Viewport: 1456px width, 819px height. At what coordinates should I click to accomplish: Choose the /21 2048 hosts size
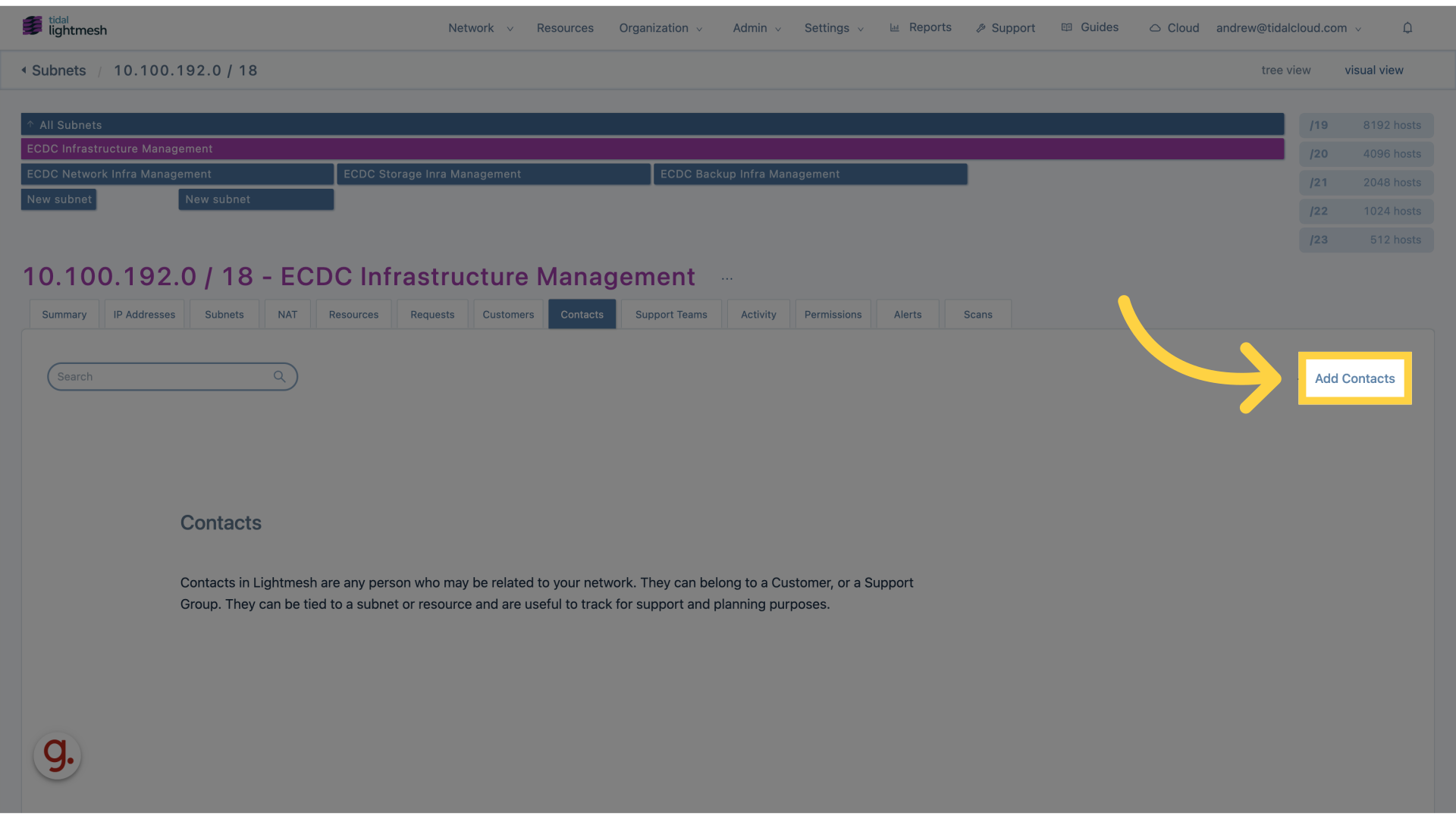click(1366, 183)
